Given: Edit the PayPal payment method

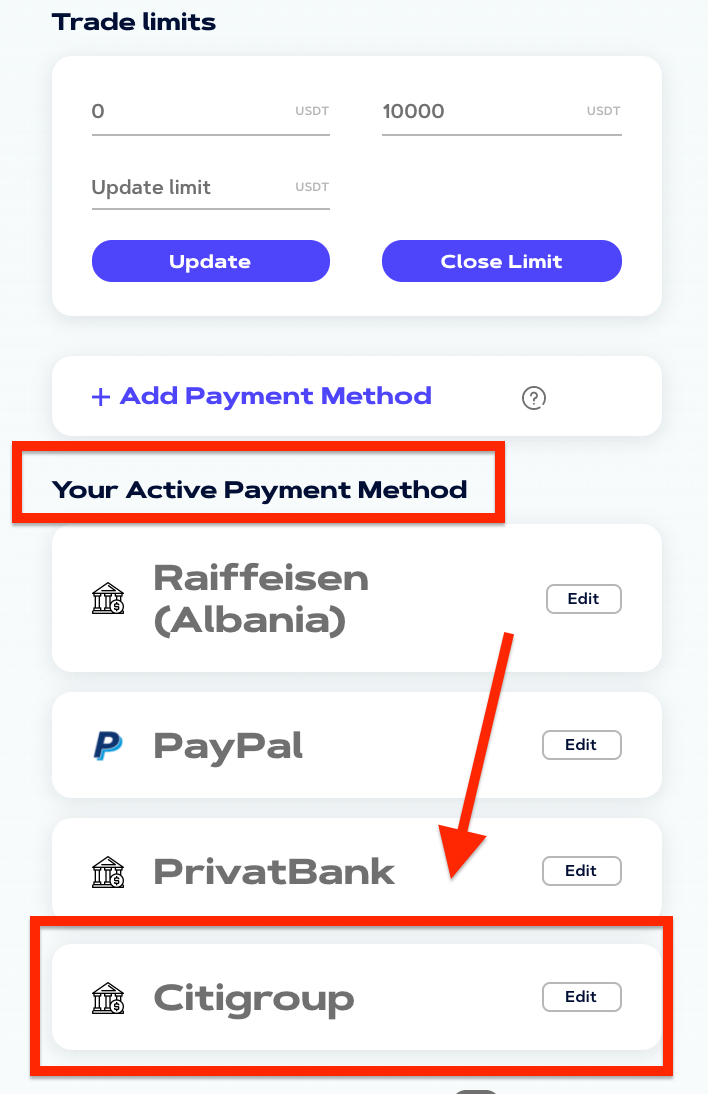Looking at the screenshot, I should coord(582,744).
